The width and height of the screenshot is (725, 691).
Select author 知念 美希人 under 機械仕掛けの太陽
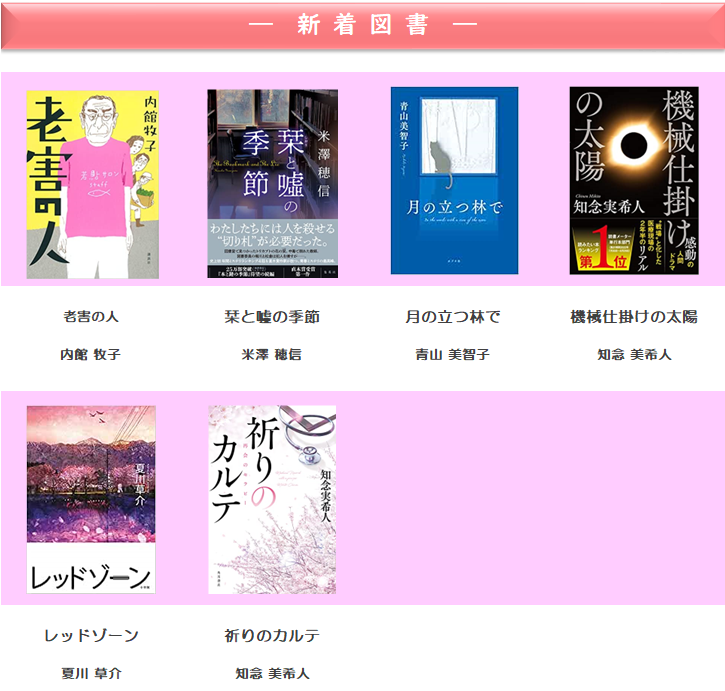[x=634, y=355]
